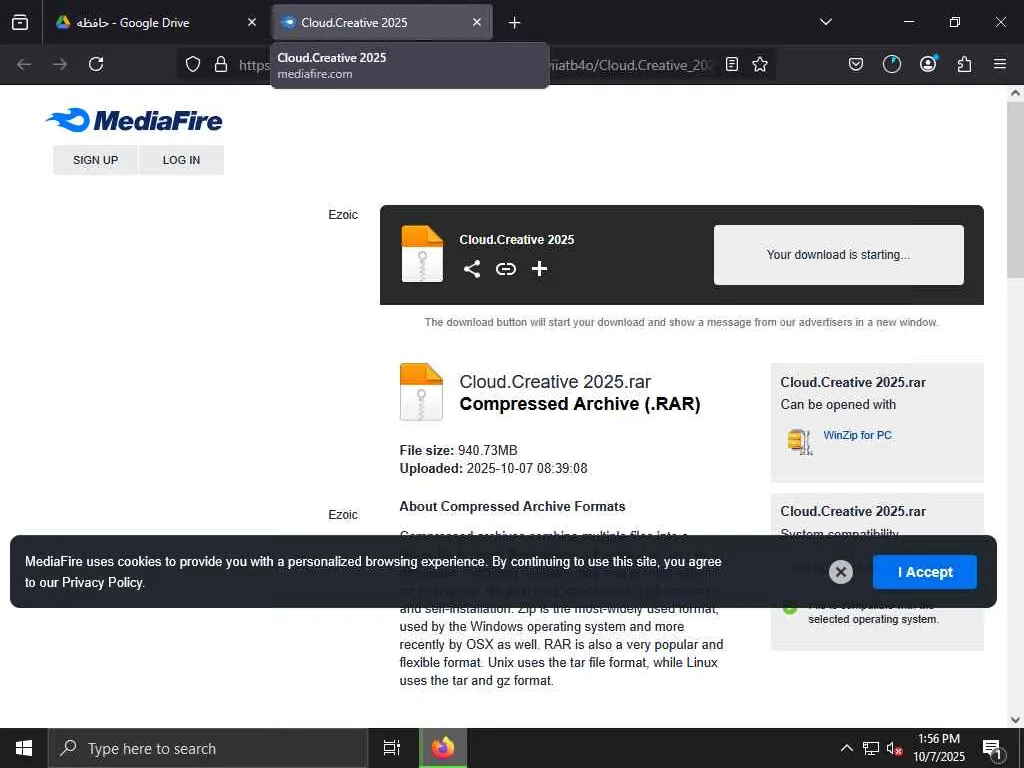
Task: Click the LOG IN button
Action: point(182,160)
